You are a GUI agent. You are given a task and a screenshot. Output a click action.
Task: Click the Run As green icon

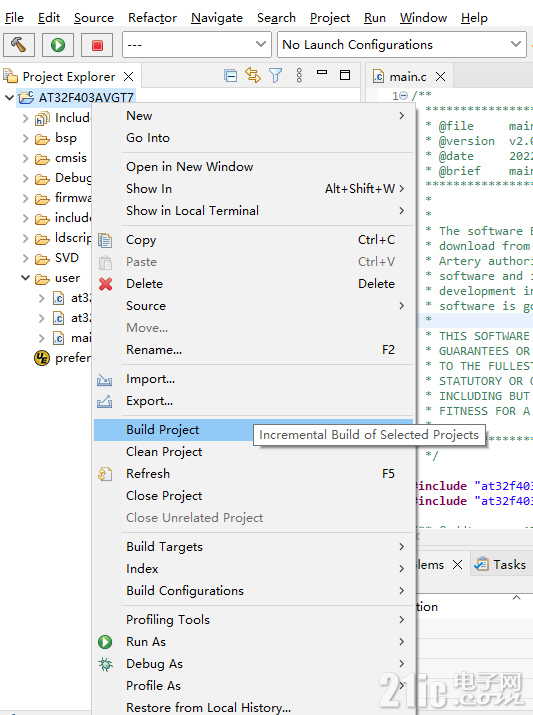tap(105, 642)
